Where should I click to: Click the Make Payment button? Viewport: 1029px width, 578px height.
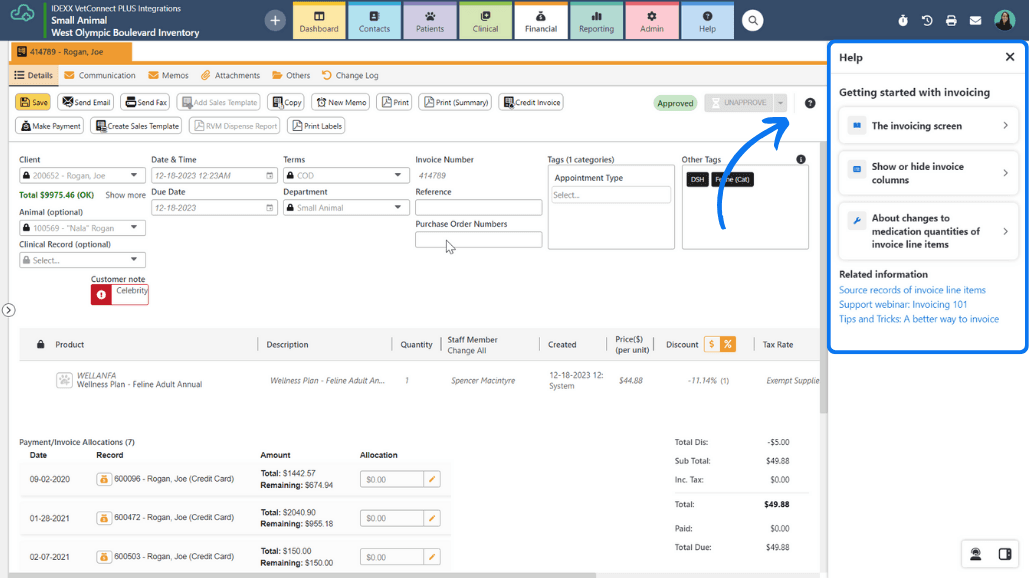[50, 126]
